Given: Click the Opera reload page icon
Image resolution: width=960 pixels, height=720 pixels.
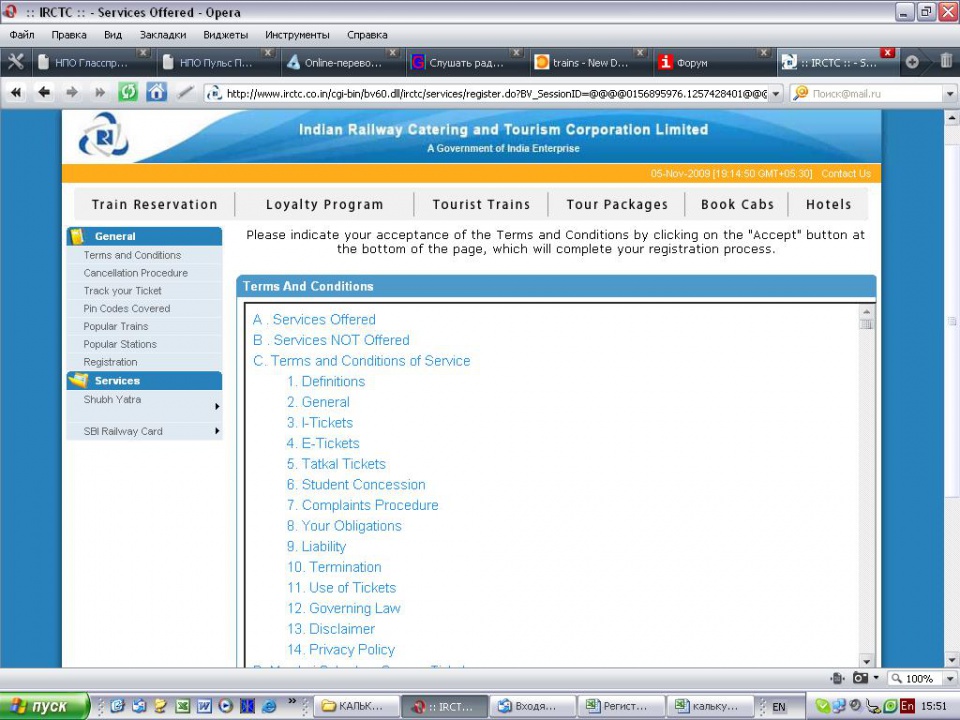Looking at the screenshot, I should pos(128,92).
